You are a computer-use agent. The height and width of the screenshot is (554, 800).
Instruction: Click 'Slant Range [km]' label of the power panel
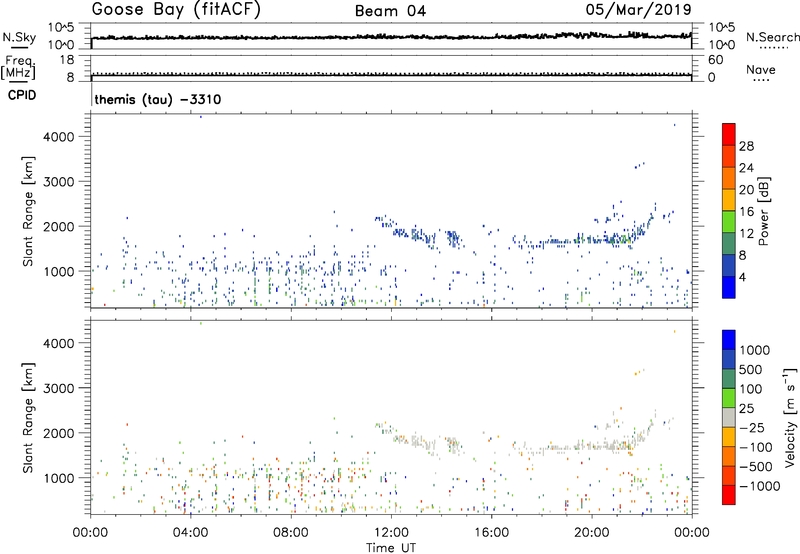coord(28,211)
